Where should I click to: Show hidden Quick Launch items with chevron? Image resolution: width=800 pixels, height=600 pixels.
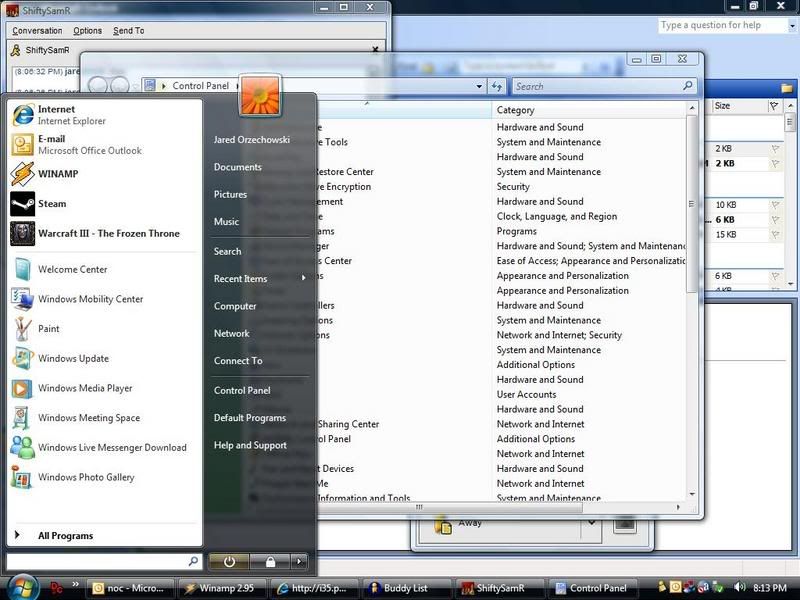[x=76, y=584]
